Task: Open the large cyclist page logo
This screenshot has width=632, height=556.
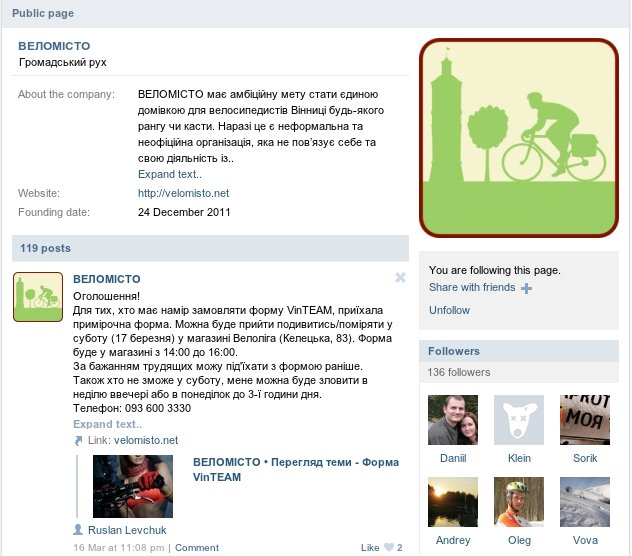Action: [x=519, y=138]
